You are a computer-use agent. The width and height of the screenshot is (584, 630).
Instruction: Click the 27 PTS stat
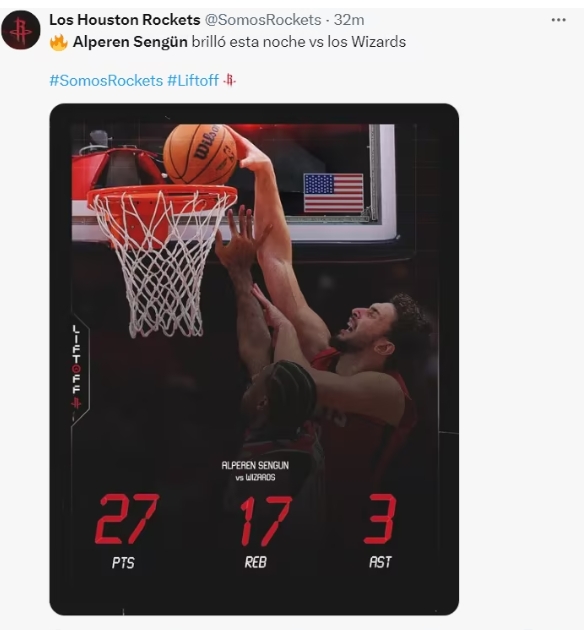(x=126, y=531)
